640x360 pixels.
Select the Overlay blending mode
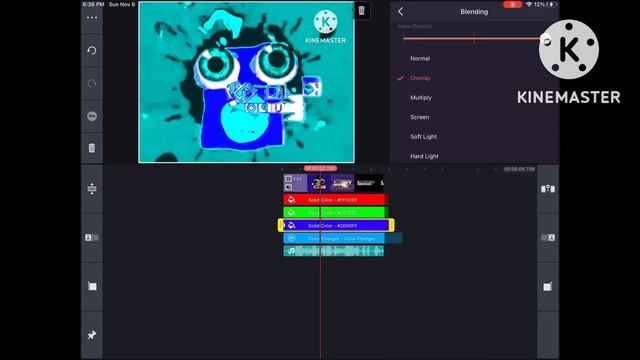(x=420, y=78)
